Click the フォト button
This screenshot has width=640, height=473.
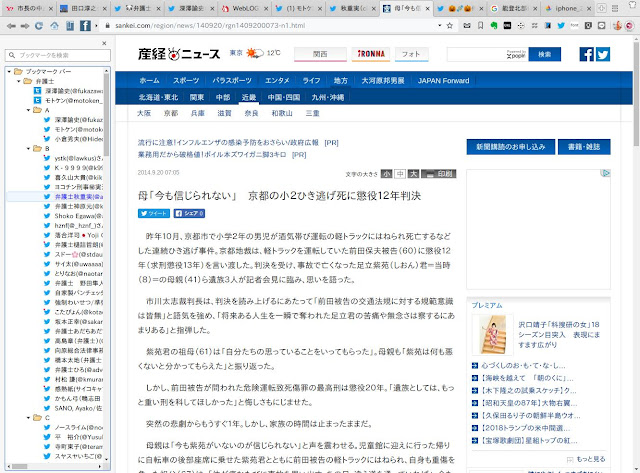tap(411, 54)
